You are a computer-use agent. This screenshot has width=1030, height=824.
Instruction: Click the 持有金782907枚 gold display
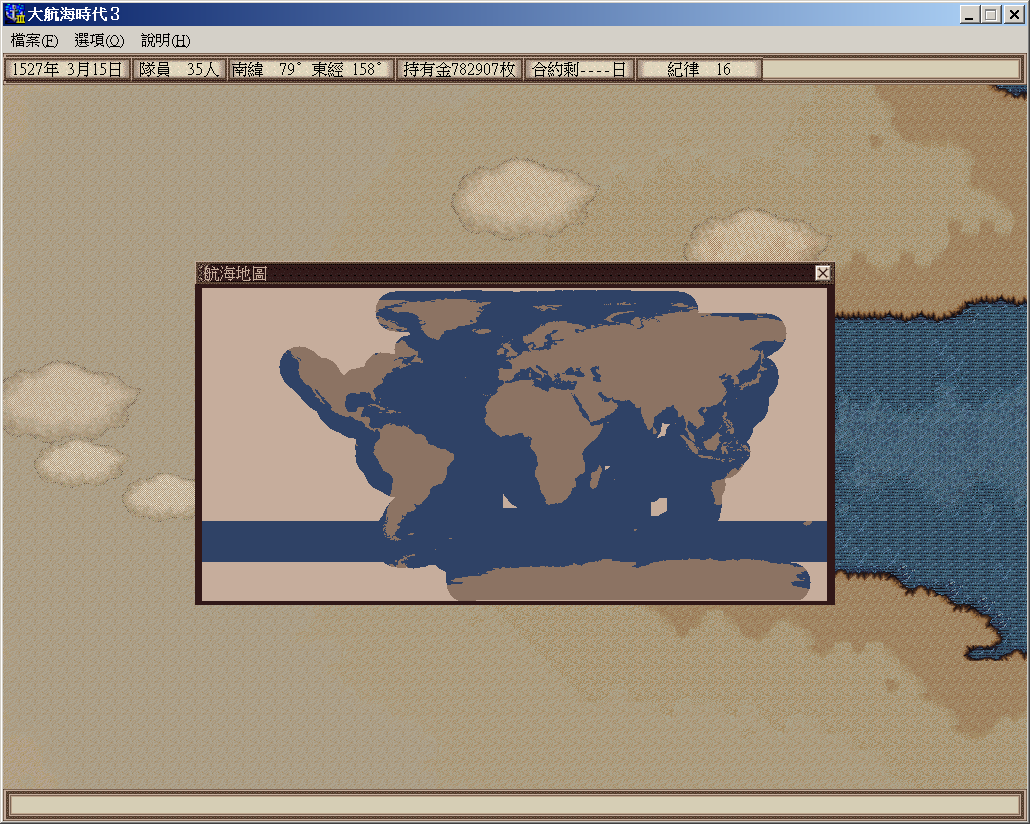(459, 69)
